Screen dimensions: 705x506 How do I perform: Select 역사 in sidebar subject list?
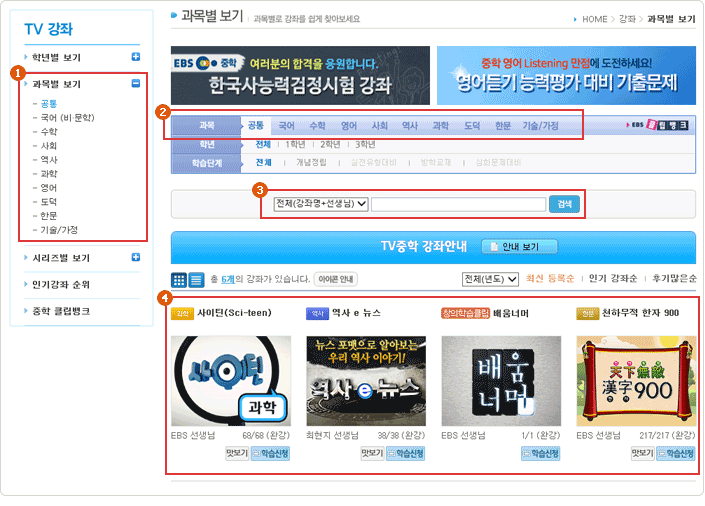pos(49,160)
